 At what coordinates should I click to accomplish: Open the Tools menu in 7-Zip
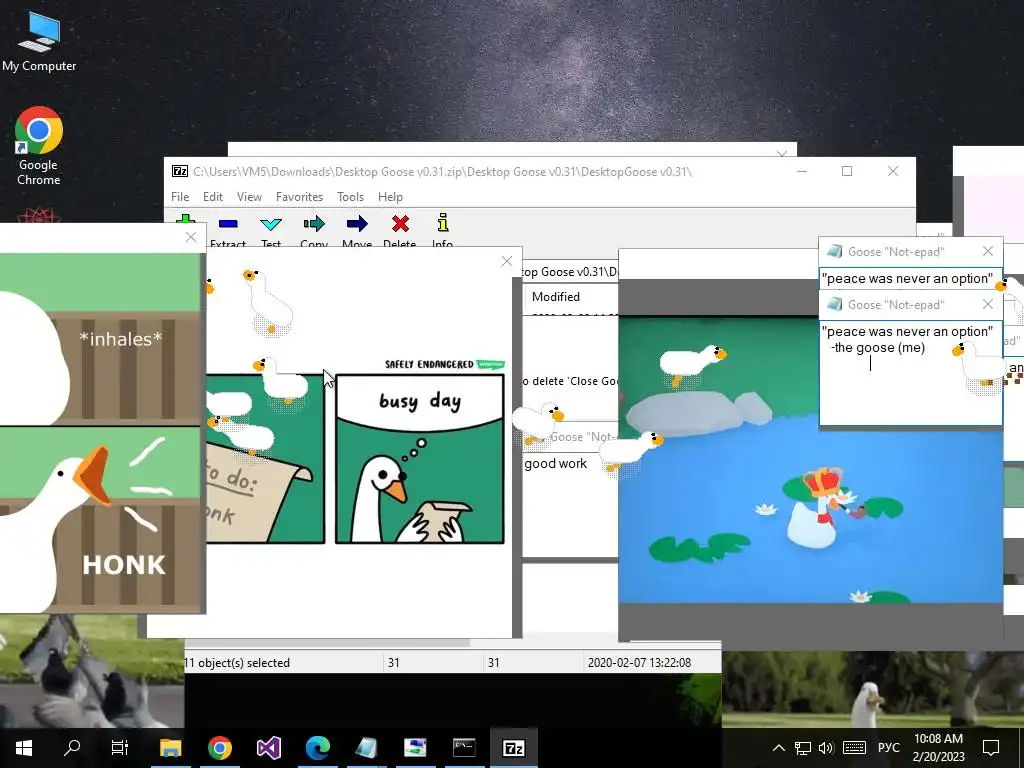tap(351, 197)
